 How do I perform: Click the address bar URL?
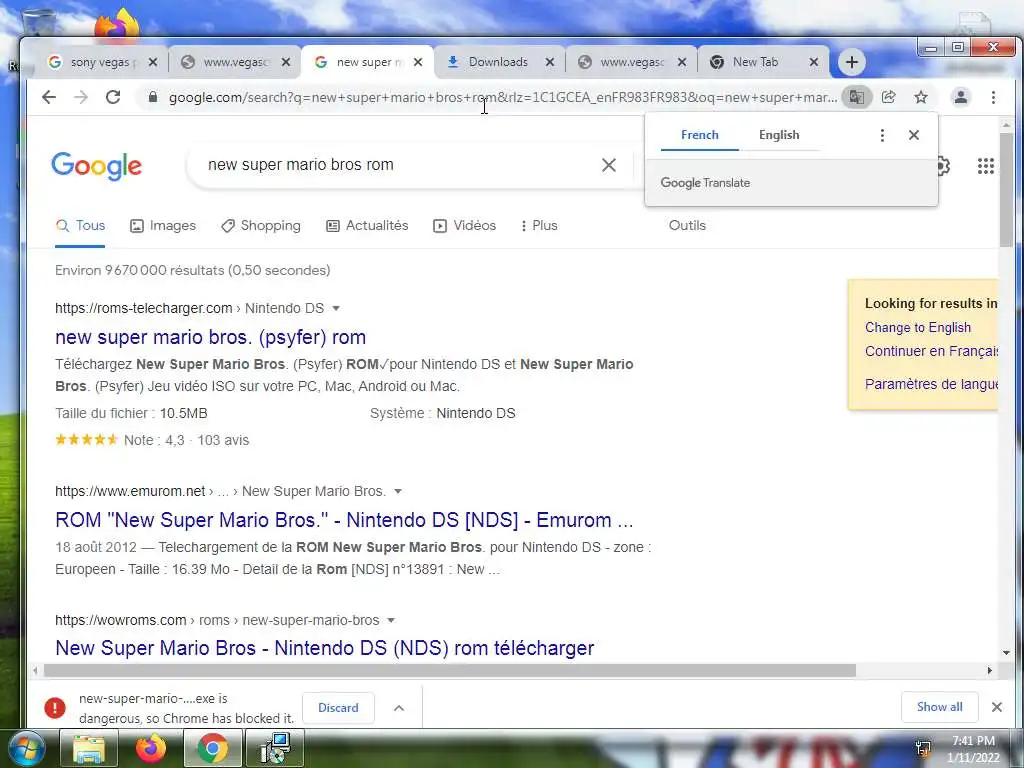click(502, 97)
